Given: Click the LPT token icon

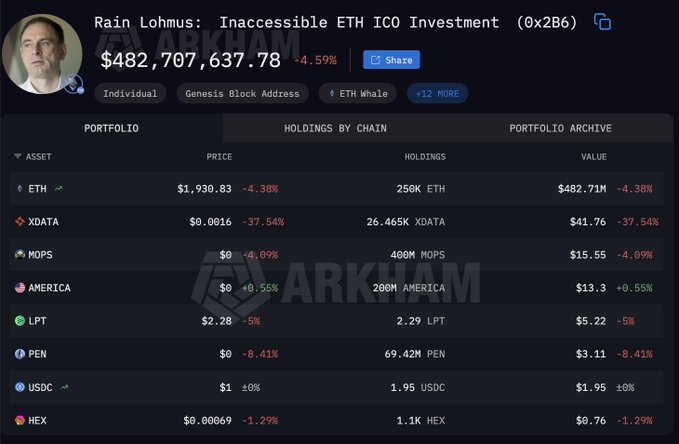Looking at the screenshot, I should (19, 321).
